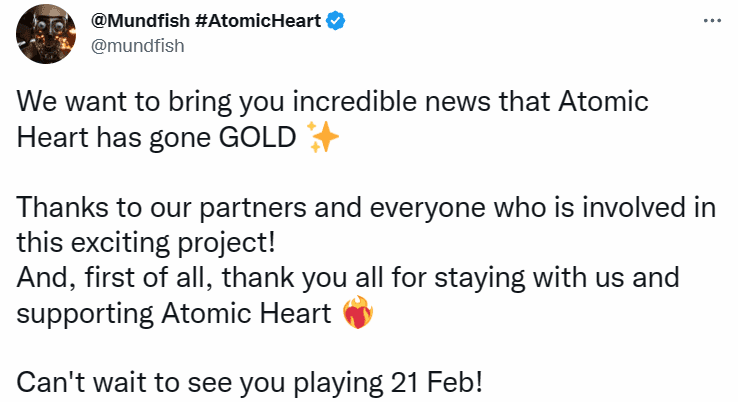Click the heart on fire emoji

coord(357,314)
